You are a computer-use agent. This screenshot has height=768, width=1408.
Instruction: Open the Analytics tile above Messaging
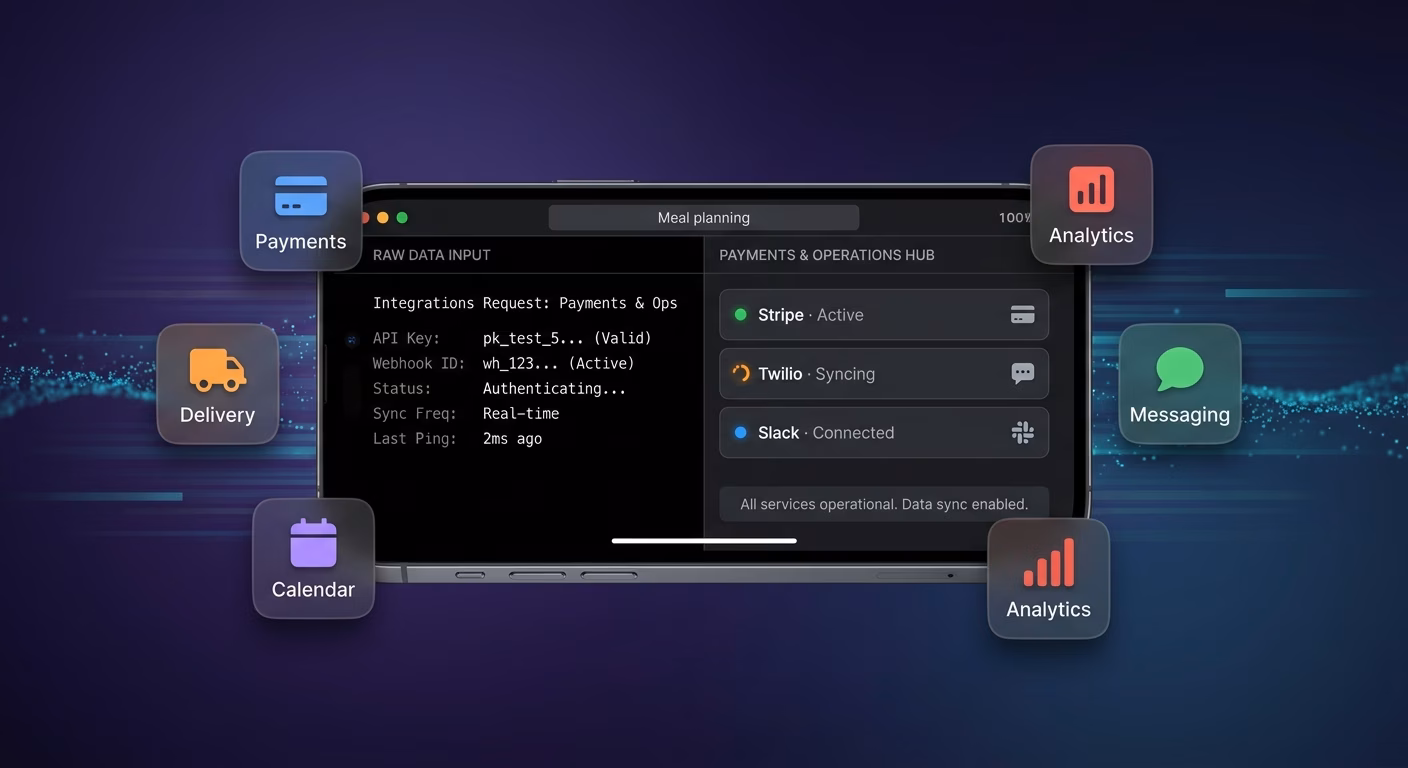(x=1091, y=205)
